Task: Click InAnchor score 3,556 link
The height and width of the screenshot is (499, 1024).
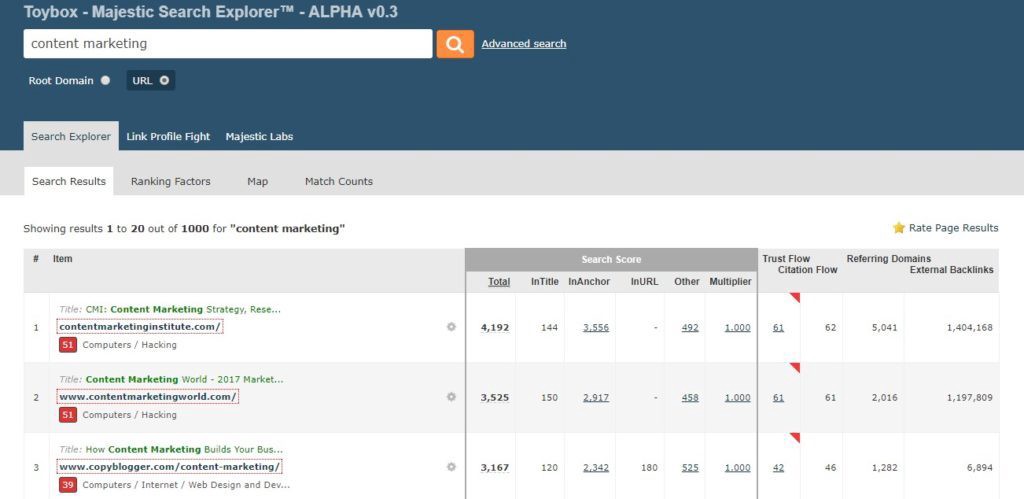Action: (595, 327)
